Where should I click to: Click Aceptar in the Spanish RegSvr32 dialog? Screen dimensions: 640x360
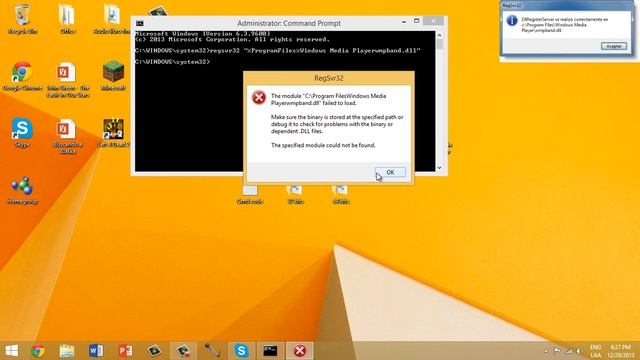[x=613, y=46]
